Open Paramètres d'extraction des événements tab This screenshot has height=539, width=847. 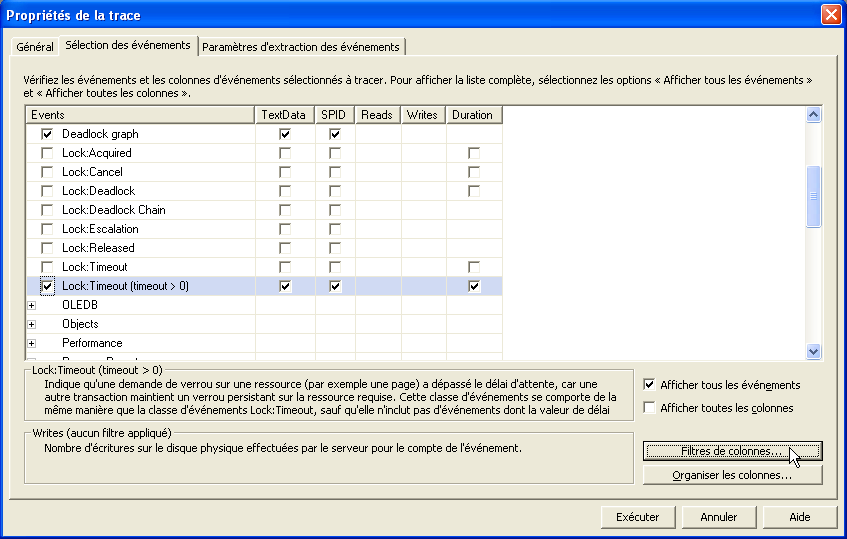click(301, 47)
